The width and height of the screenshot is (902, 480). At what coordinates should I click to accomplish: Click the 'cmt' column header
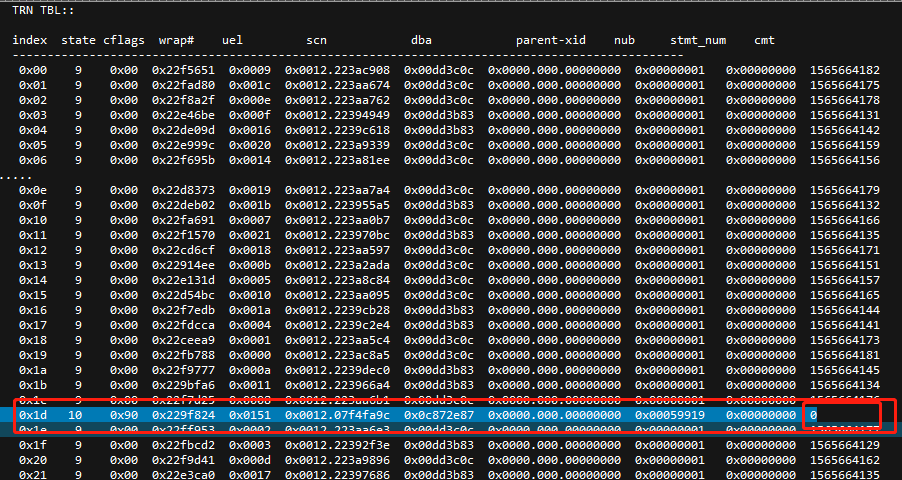pyautogui.click(x=765, y=40)
